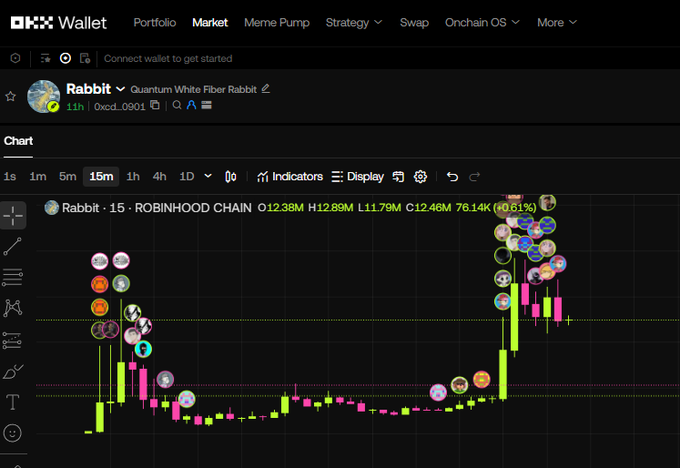680x468 pixels.
Task: Switch to the Market tab
Action: (210, 23)
